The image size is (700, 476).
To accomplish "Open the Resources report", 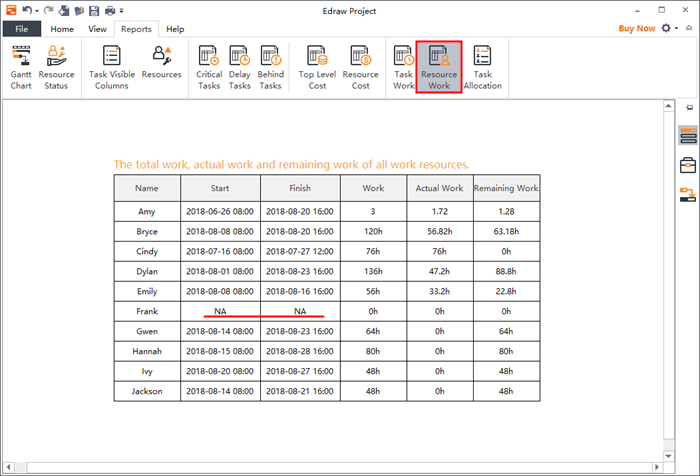I will 162,63.
